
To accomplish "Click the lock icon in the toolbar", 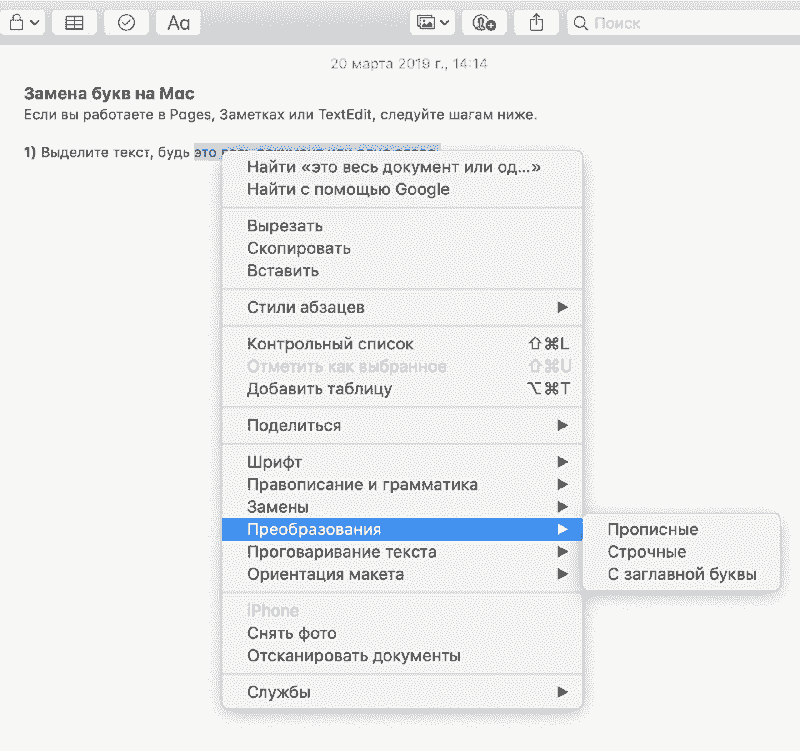I will [x=15, y=22].
